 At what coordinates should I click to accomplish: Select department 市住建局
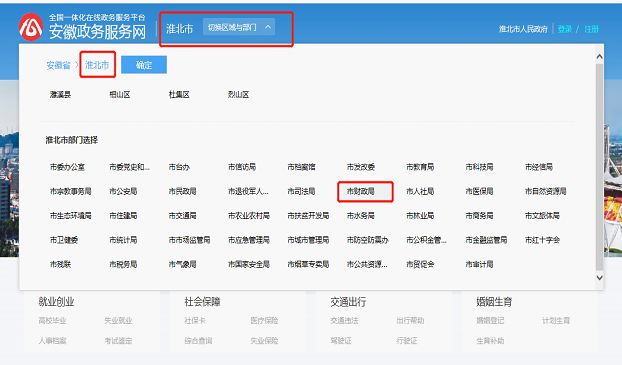(x=123, y=215)
